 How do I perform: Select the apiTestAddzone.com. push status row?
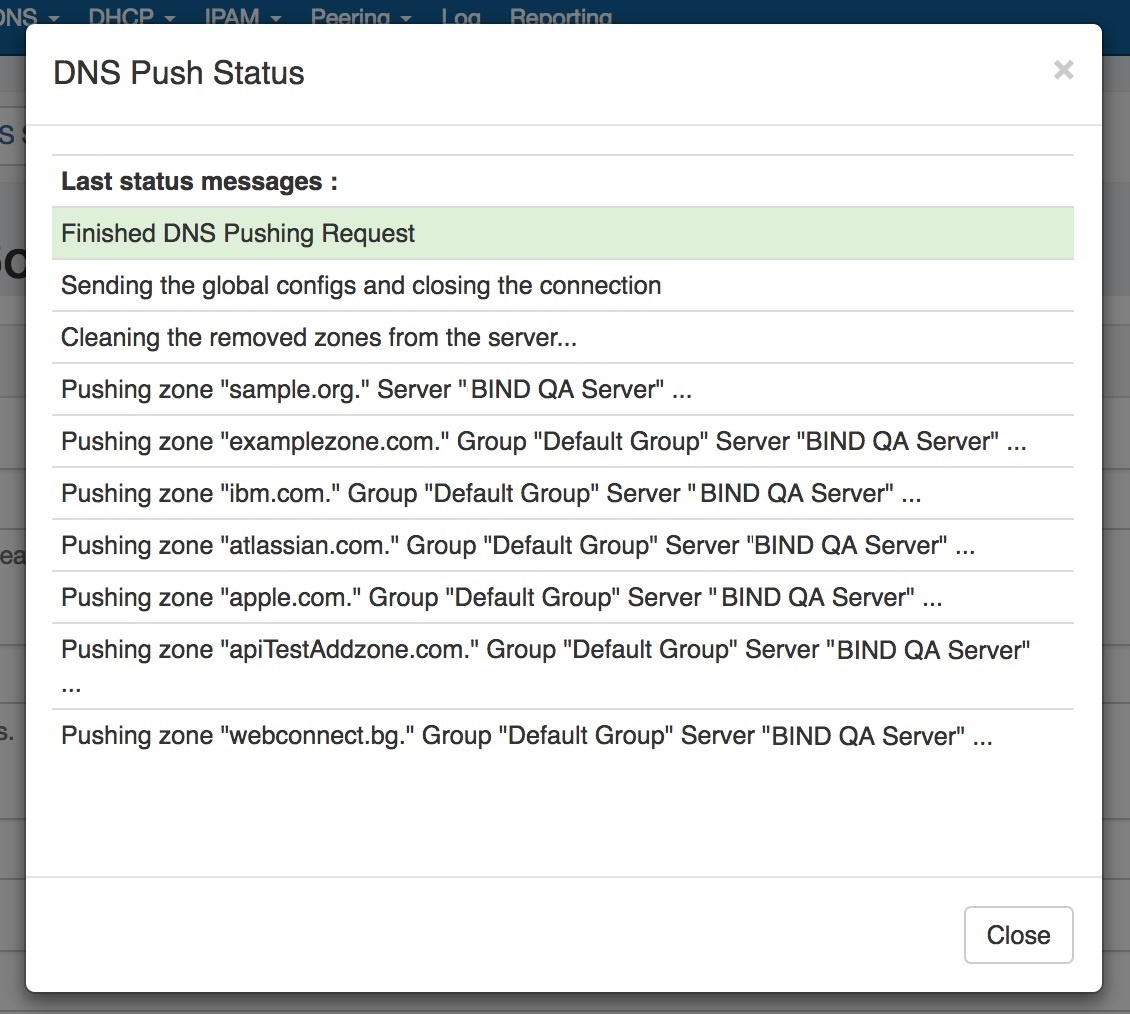[545, 649]
